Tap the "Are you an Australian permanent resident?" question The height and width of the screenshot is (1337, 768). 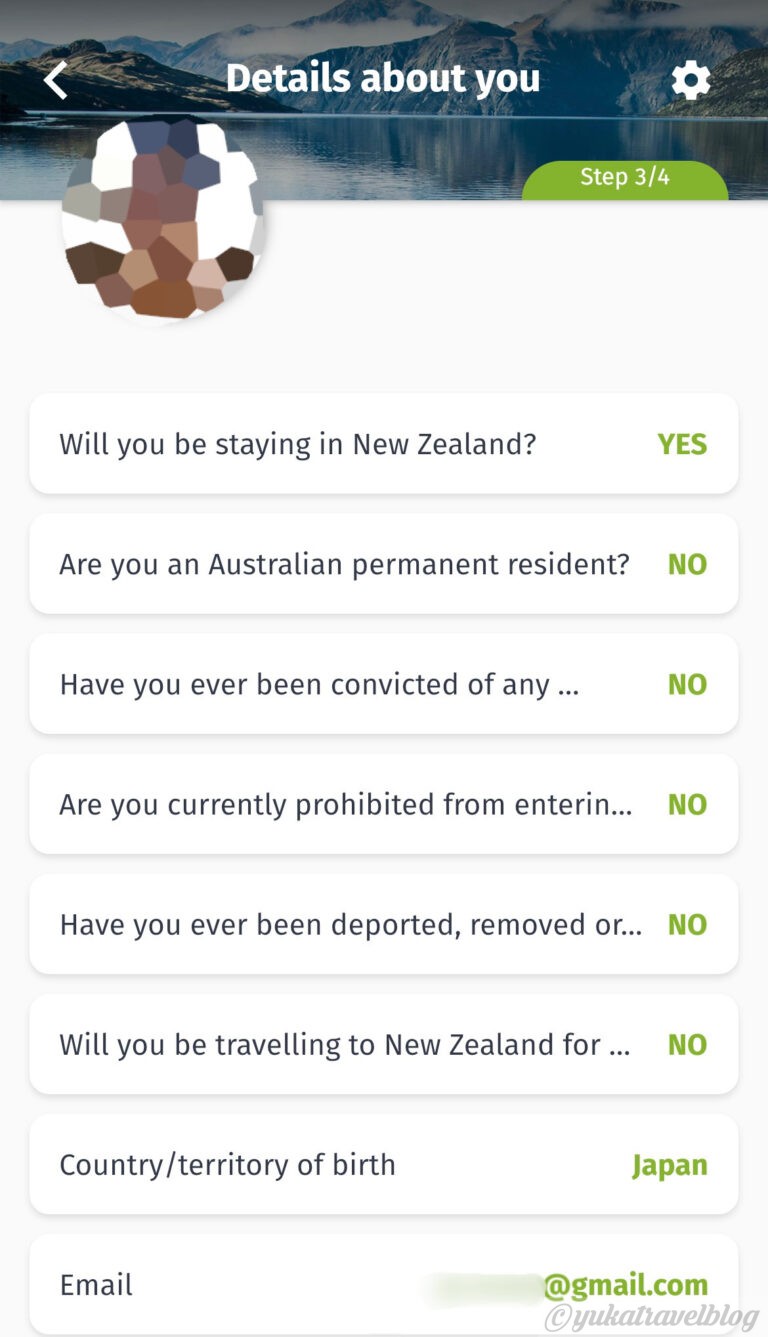coord(344,564)
